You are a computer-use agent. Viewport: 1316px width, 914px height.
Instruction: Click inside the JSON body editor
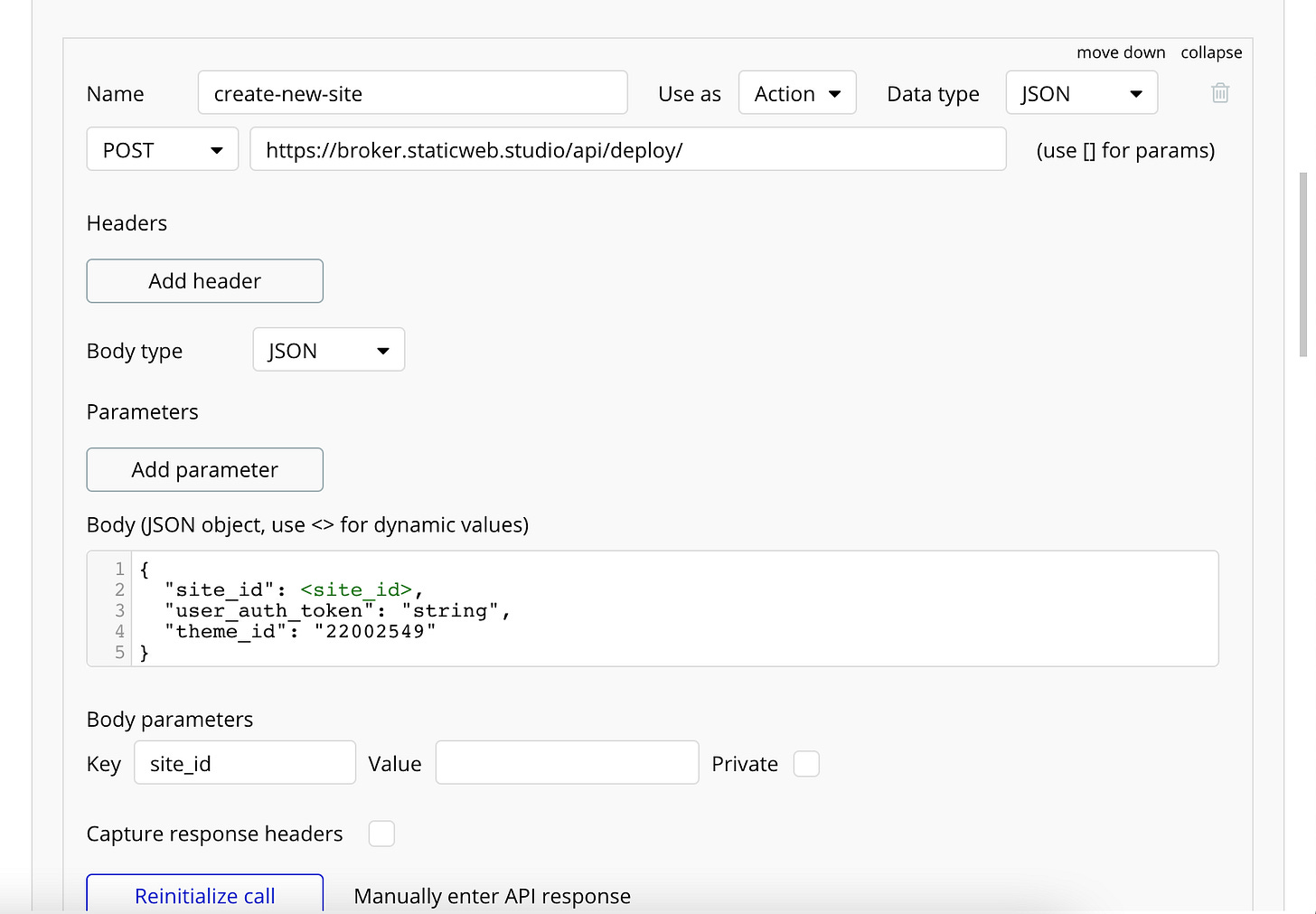click(653, 608)
